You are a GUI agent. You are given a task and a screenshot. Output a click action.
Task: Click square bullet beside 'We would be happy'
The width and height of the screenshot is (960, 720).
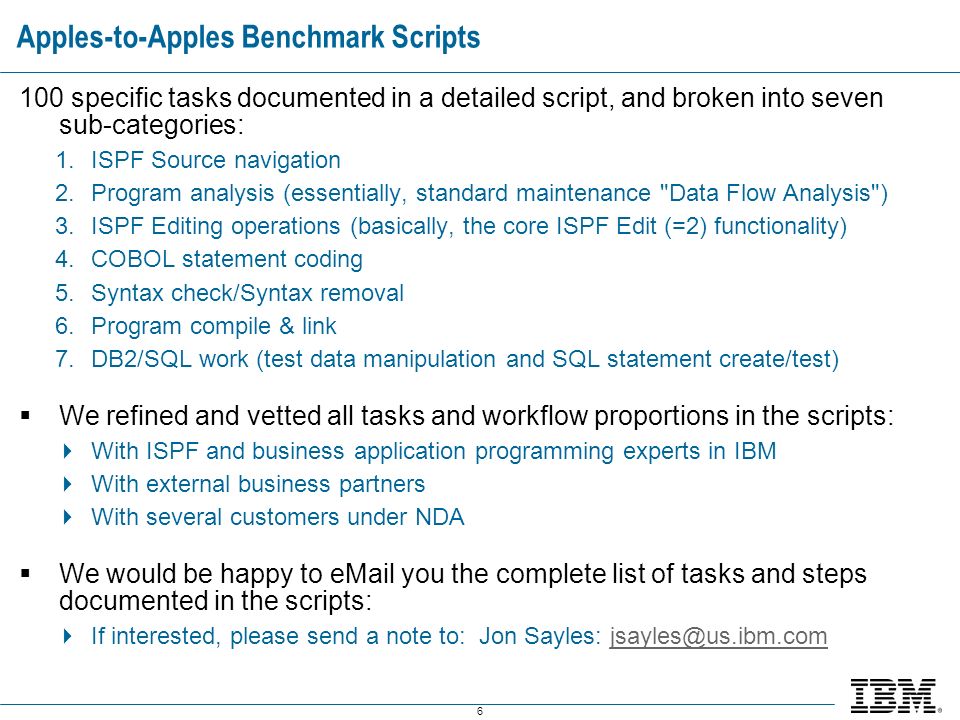(25, 574)
